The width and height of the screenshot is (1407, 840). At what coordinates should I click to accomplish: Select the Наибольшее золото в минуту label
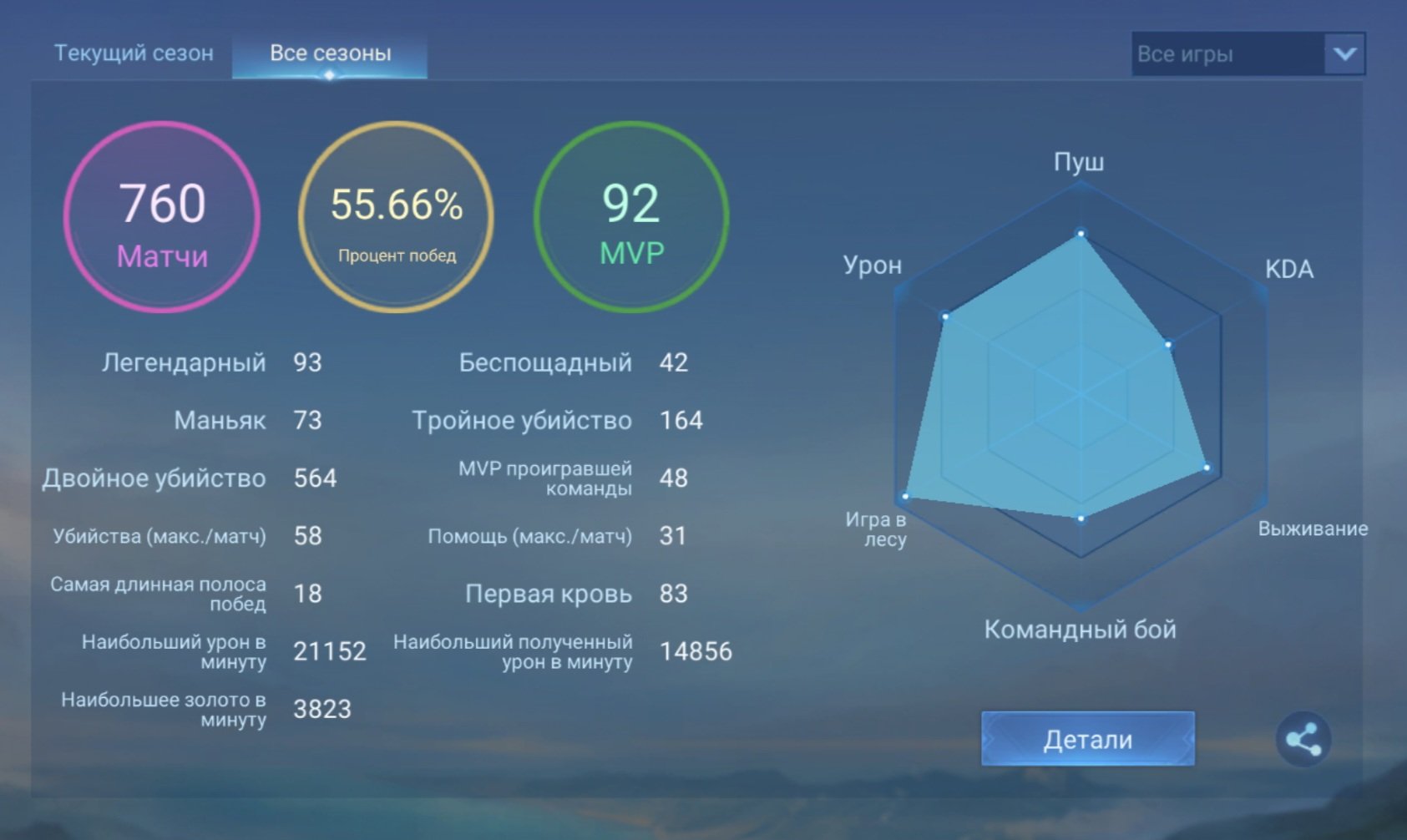coord(164,709)
